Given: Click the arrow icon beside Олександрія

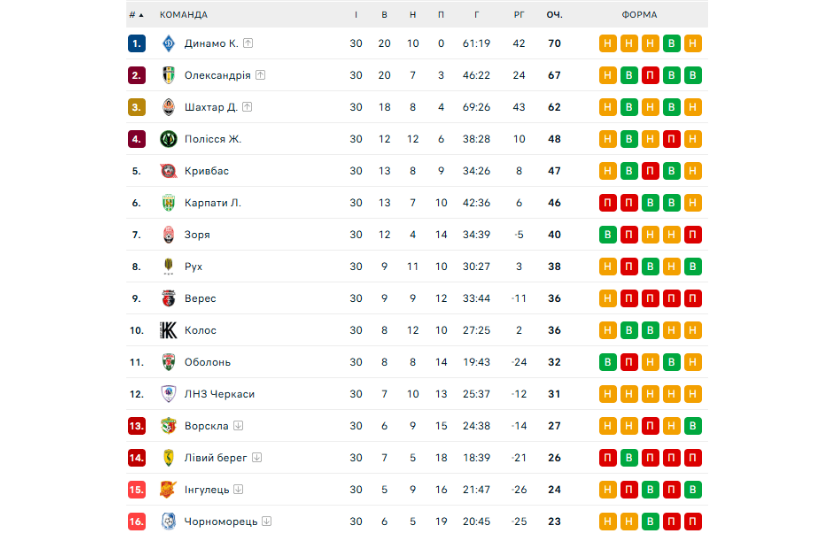Looking at the screenshot, I should point(260,75).
